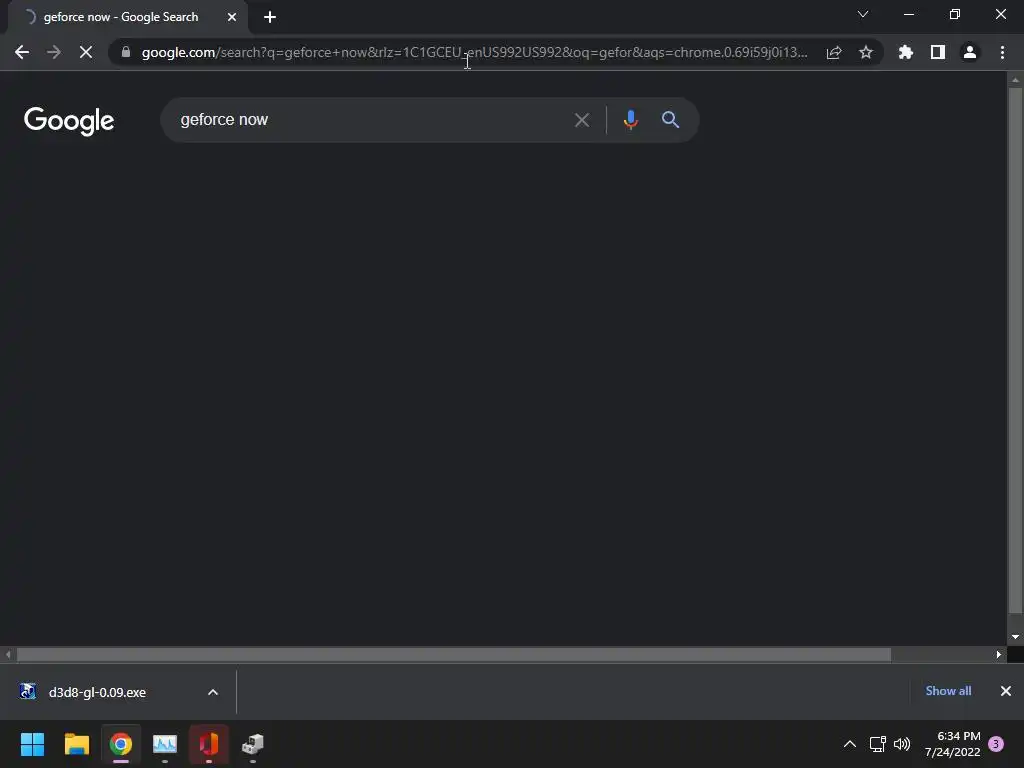
Task: View site information via lock icon
Action: (x=125, y=52)
